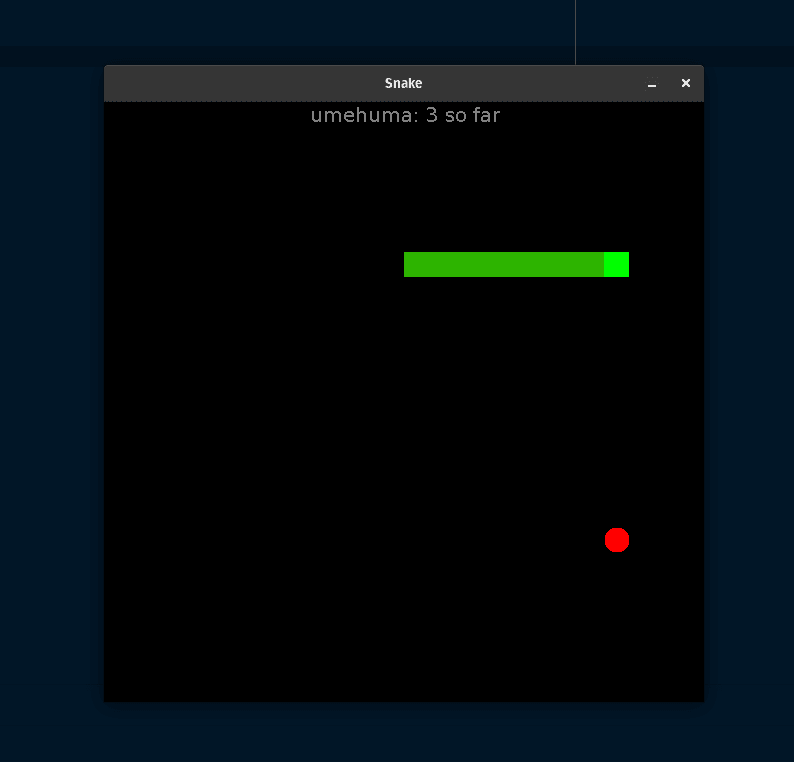Viewport: 794px width, 762px height.
Task: Click the 'umehuma: 3 so far' score text
Action: (x=405, y=115)
